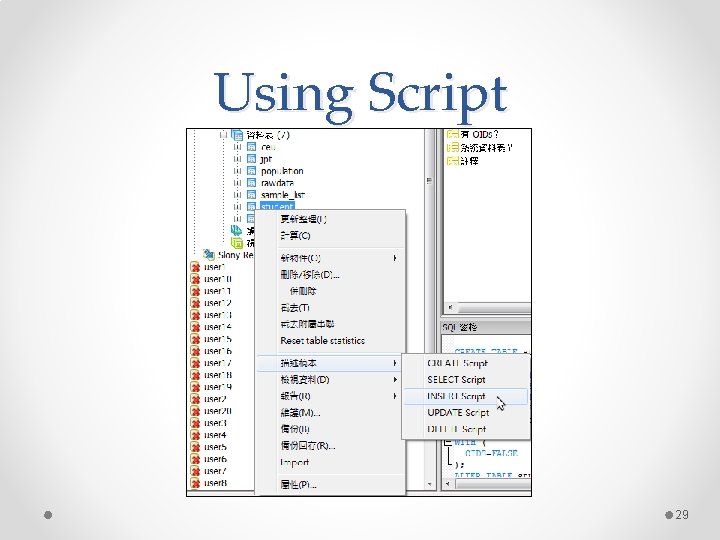Expand the rawdata table node

coord(237,183)
